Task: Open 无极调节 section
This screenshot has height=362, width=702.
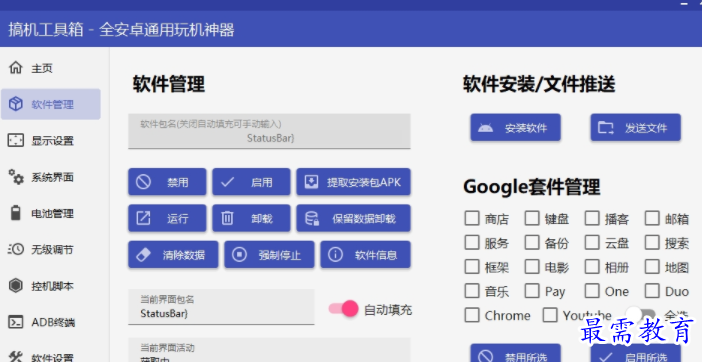Action: 50,249
